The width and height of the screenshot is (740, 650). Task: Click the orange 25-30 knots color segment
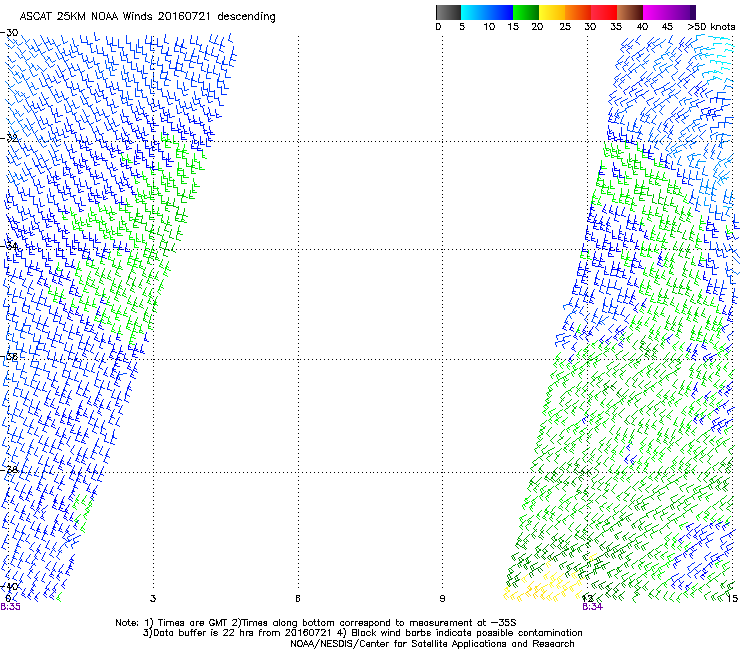pyautogui.click(x=578, y=12)
